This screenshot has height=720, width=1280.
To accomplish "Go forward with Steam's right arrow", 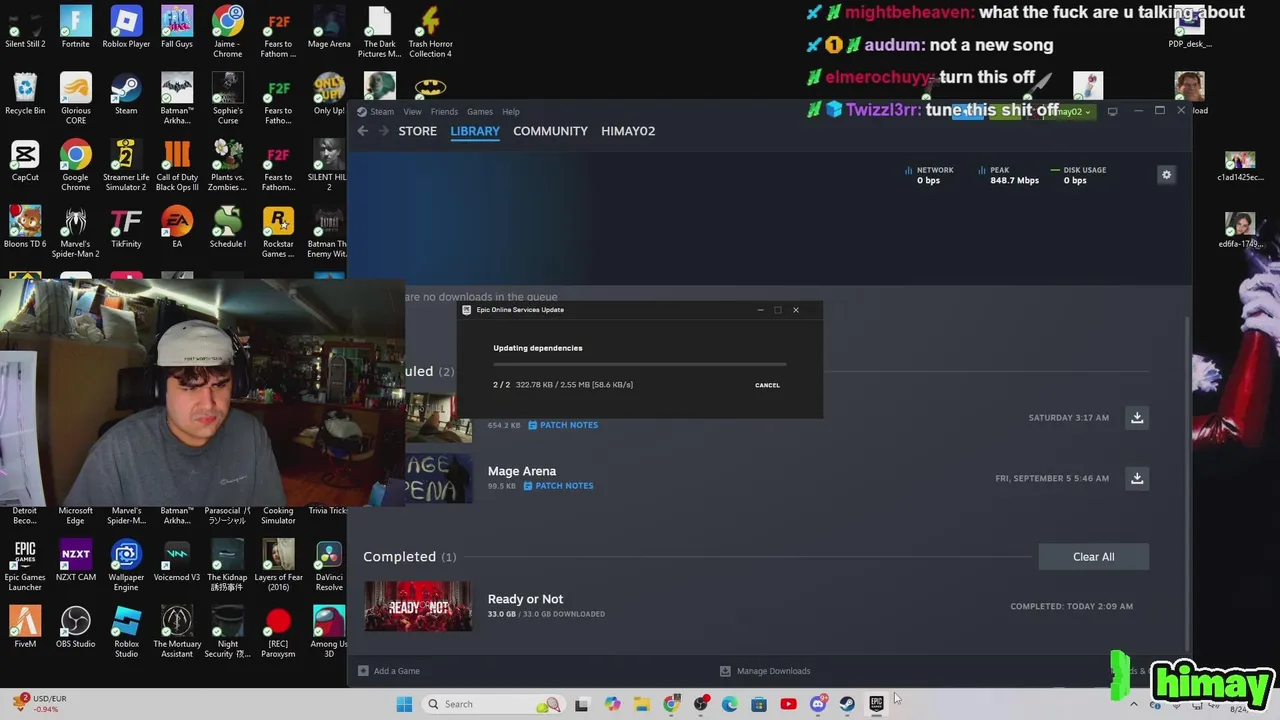I will 382,131.
